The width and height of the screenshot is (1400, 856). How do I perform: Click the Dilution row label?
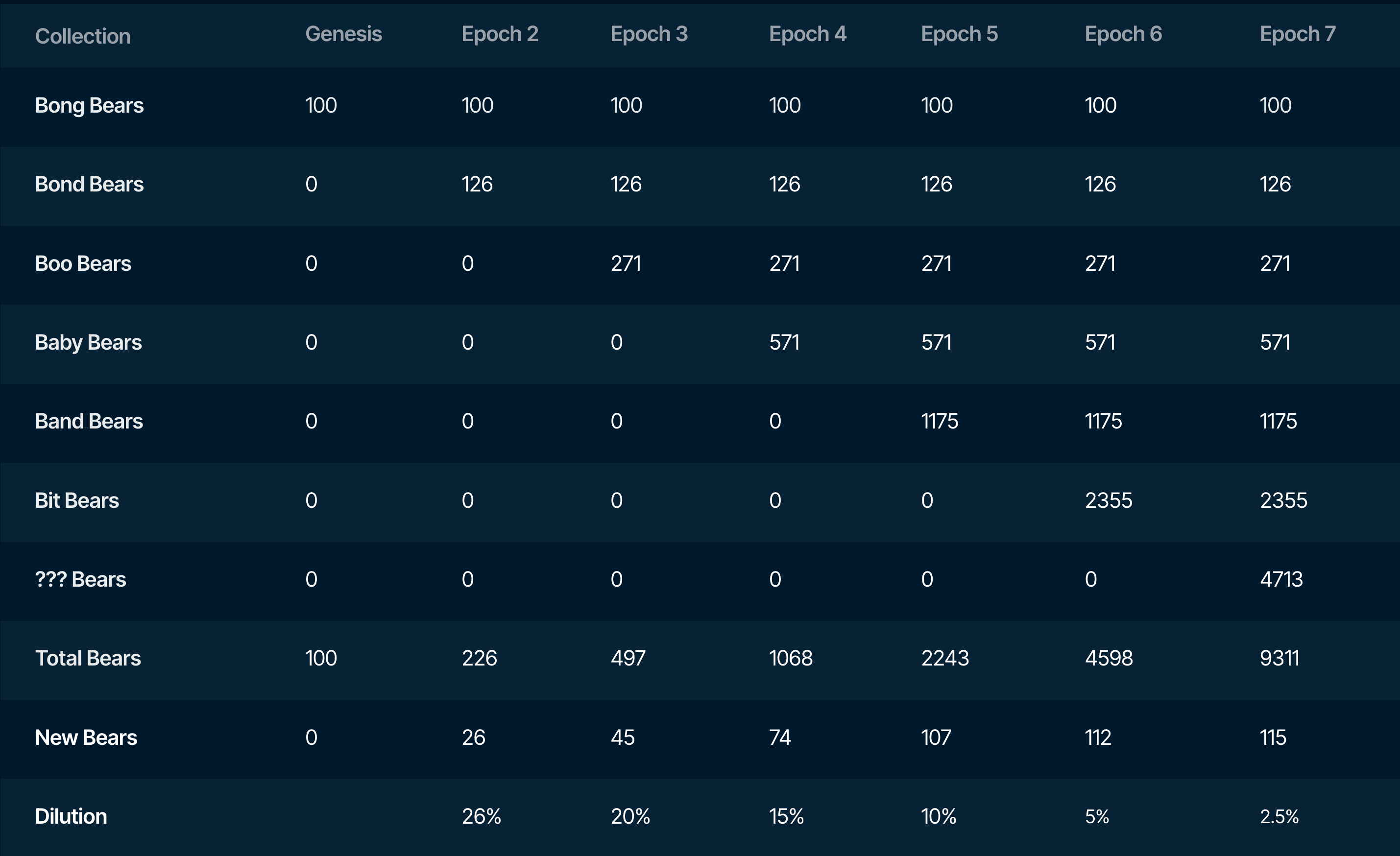(x=71, y=816)
